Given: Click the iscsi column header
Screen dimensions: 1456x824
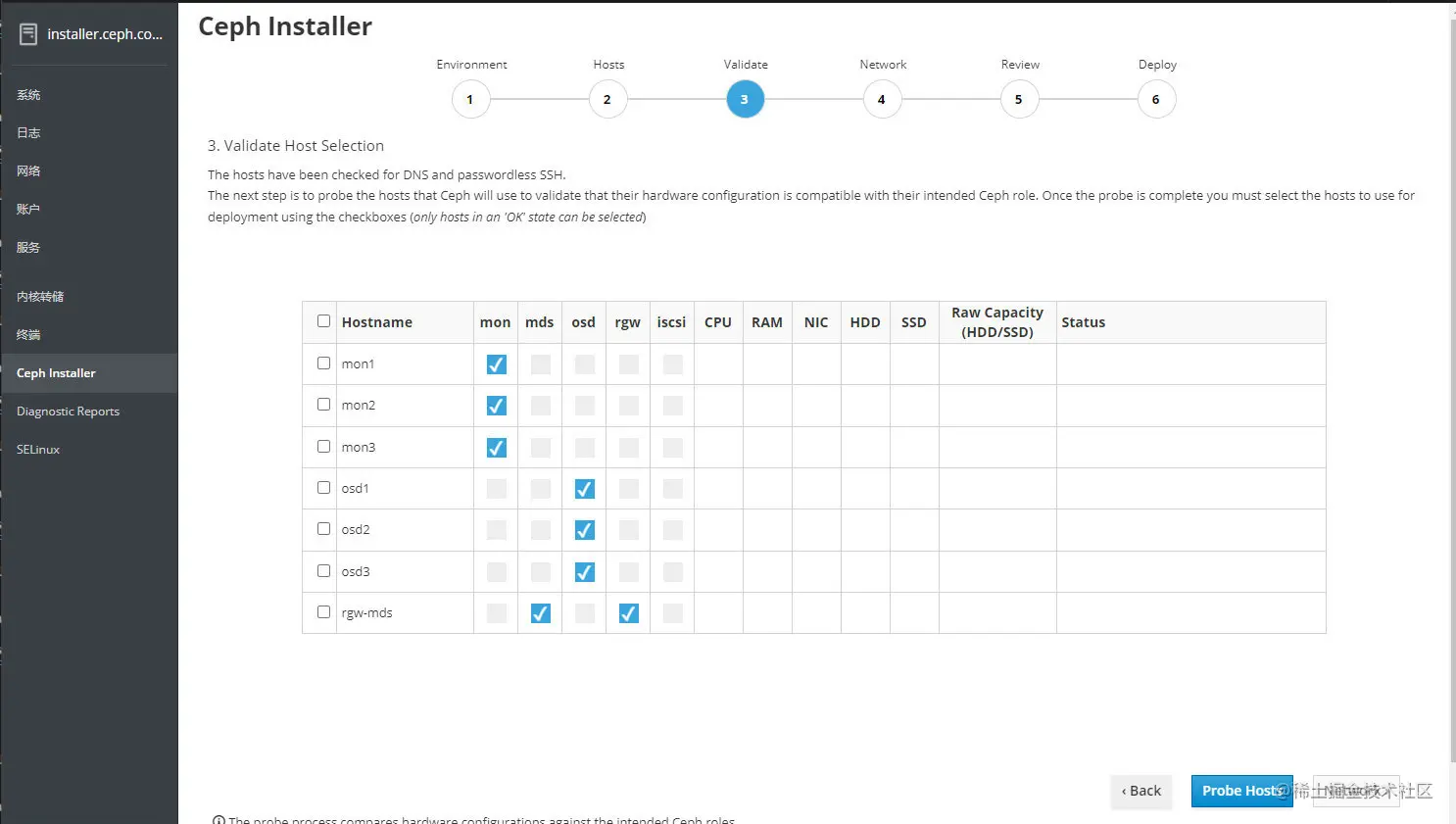Looking at the screenshot, I should [x=671, y=322].
